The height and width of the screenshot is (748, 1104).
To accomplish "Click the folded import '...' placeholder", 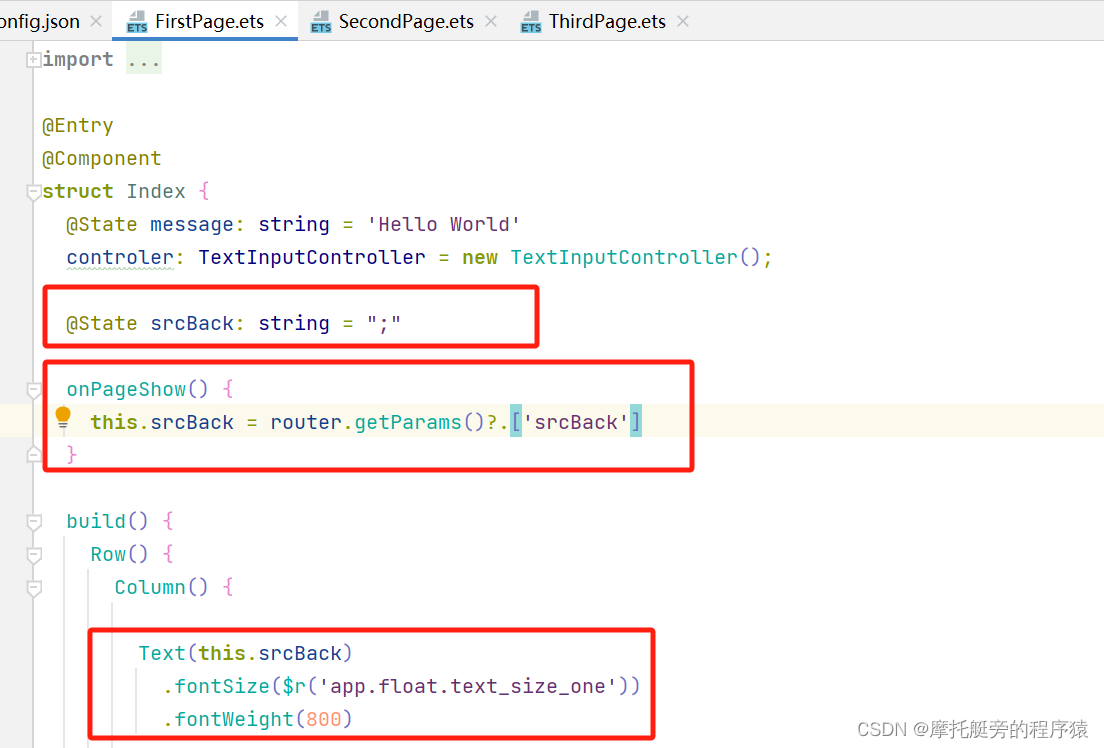I will [x=144, y=60].
